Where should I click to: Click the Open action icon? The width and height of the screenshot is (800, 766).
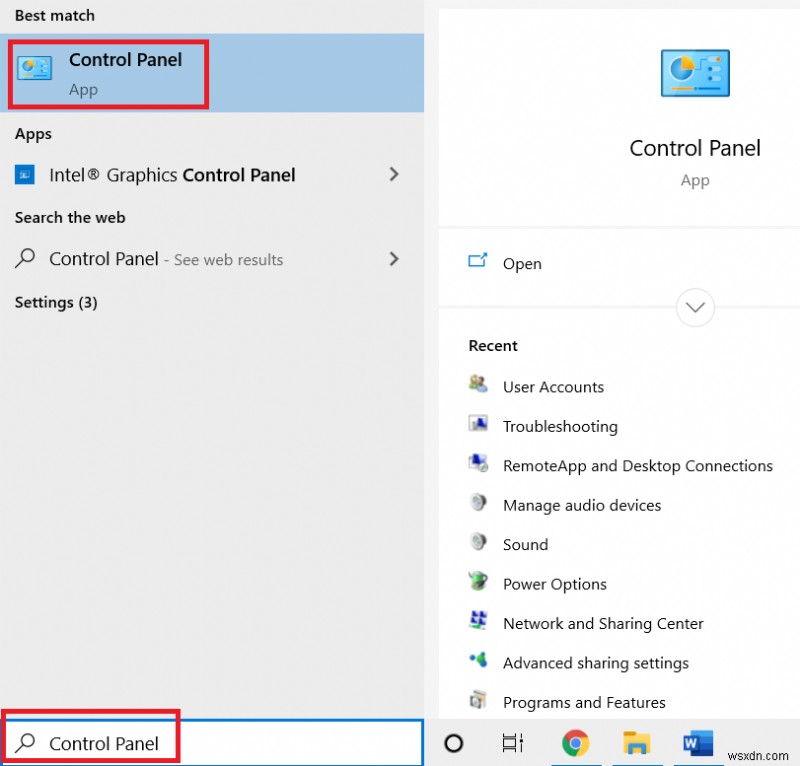(478, 260)
